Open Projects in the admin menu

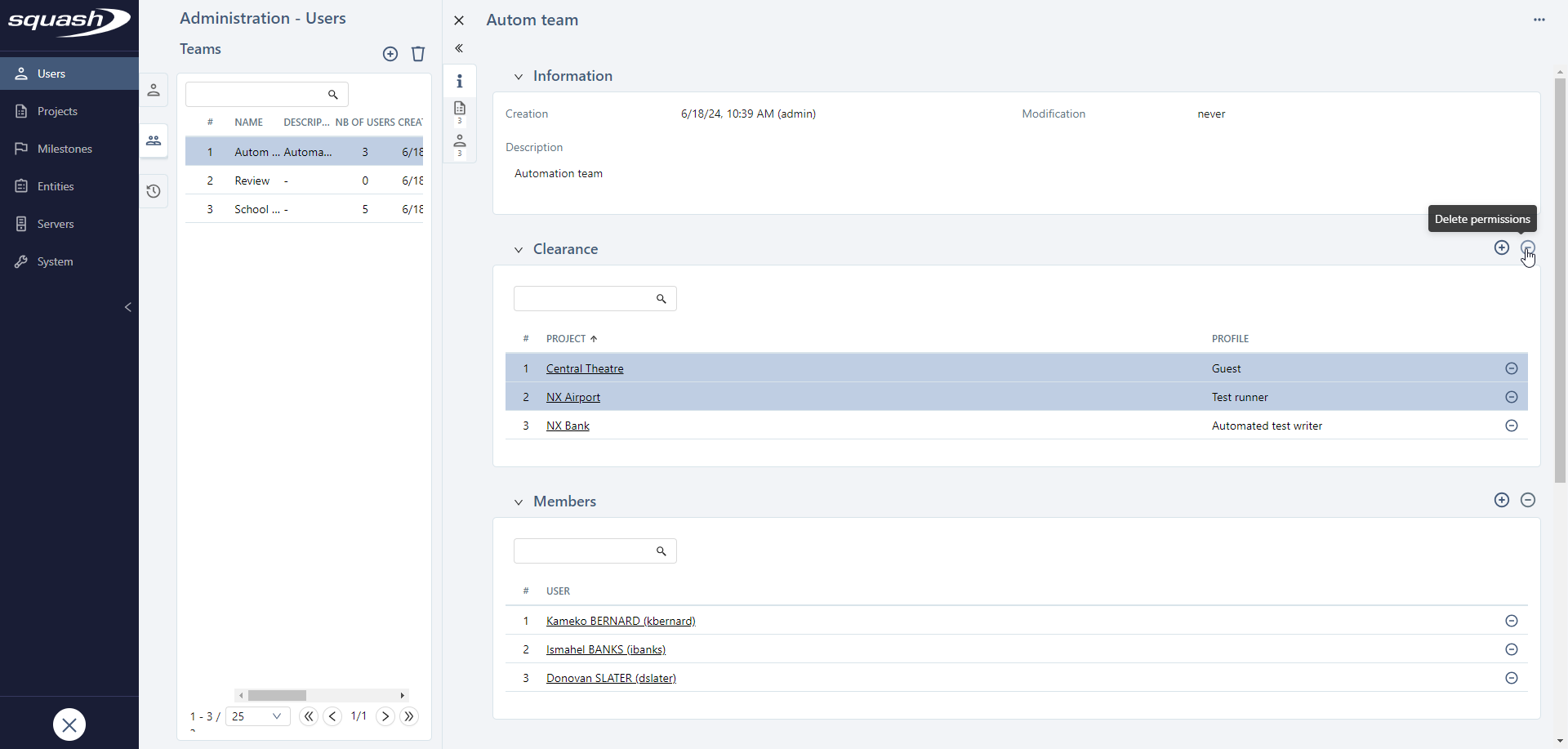(57, 111)
